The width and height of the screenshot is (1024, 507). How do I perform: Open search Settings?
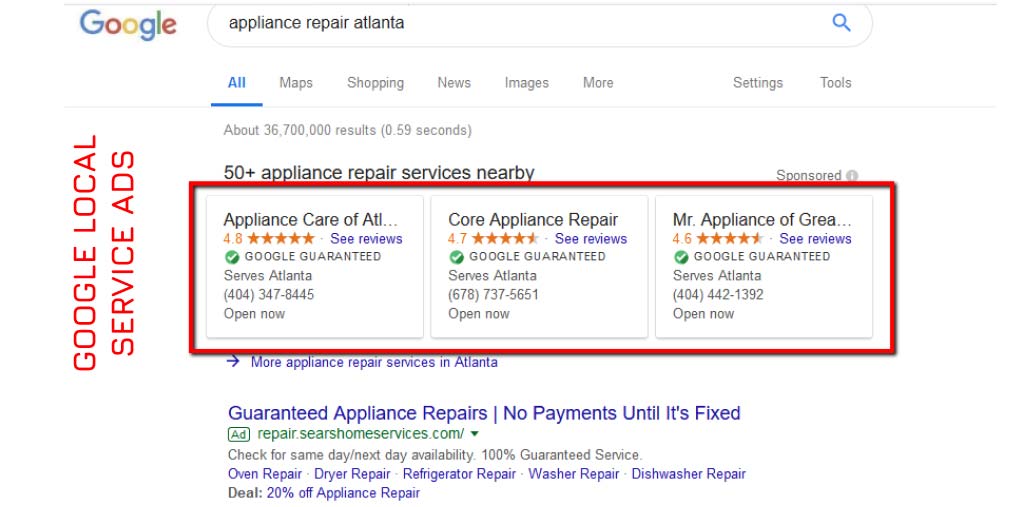click(758, 83)
